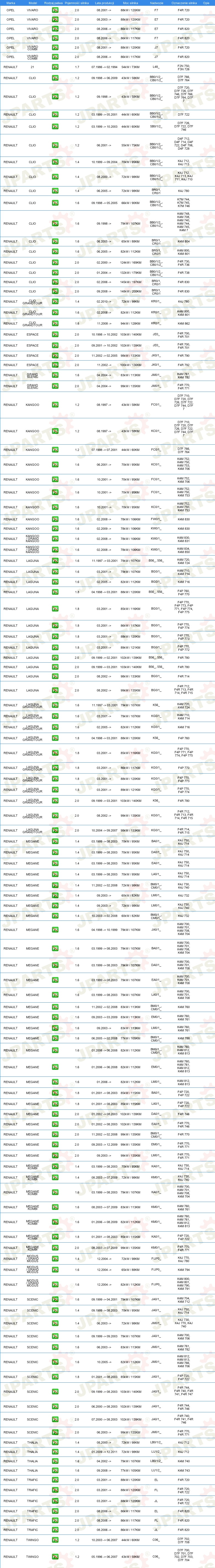Click the Nadwozie column header

click(156, 2)
